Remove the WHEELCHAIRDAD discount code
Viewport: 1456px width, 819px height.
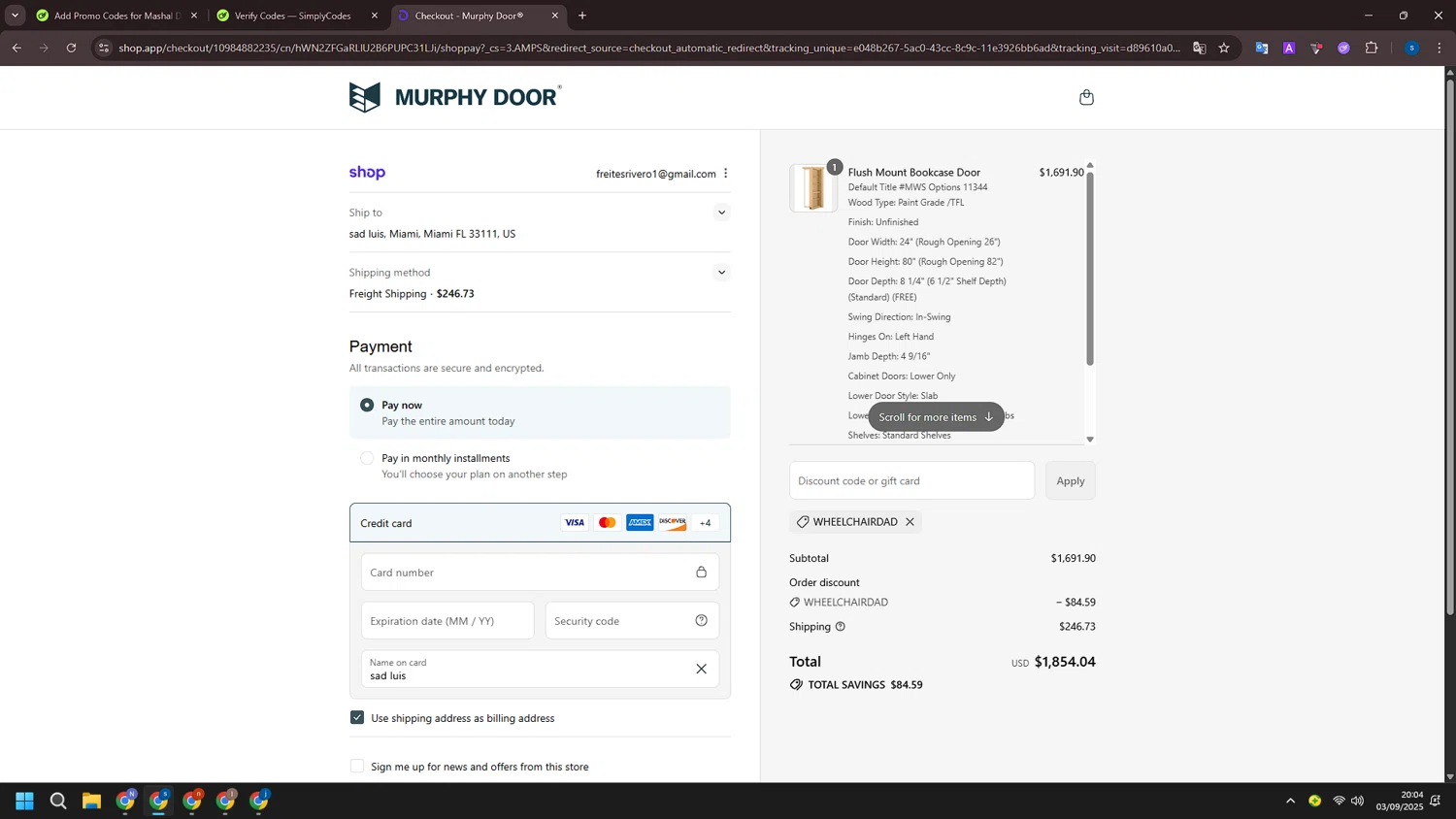click(910, 522)
